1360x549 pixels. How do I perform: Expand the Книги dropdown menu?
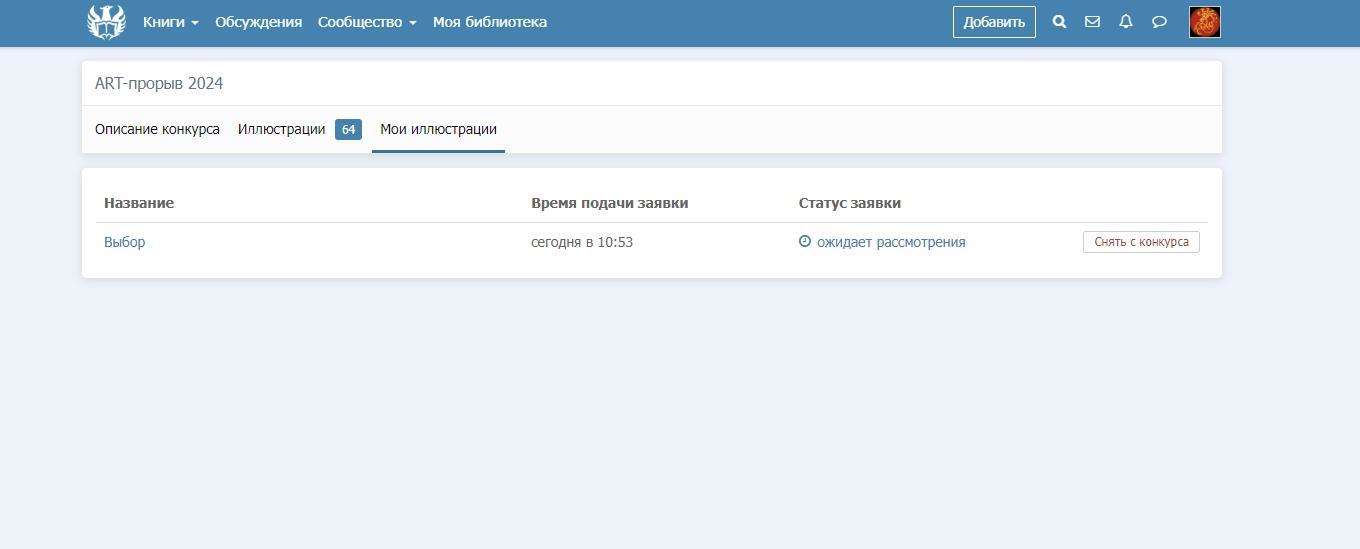click(170, 22)
